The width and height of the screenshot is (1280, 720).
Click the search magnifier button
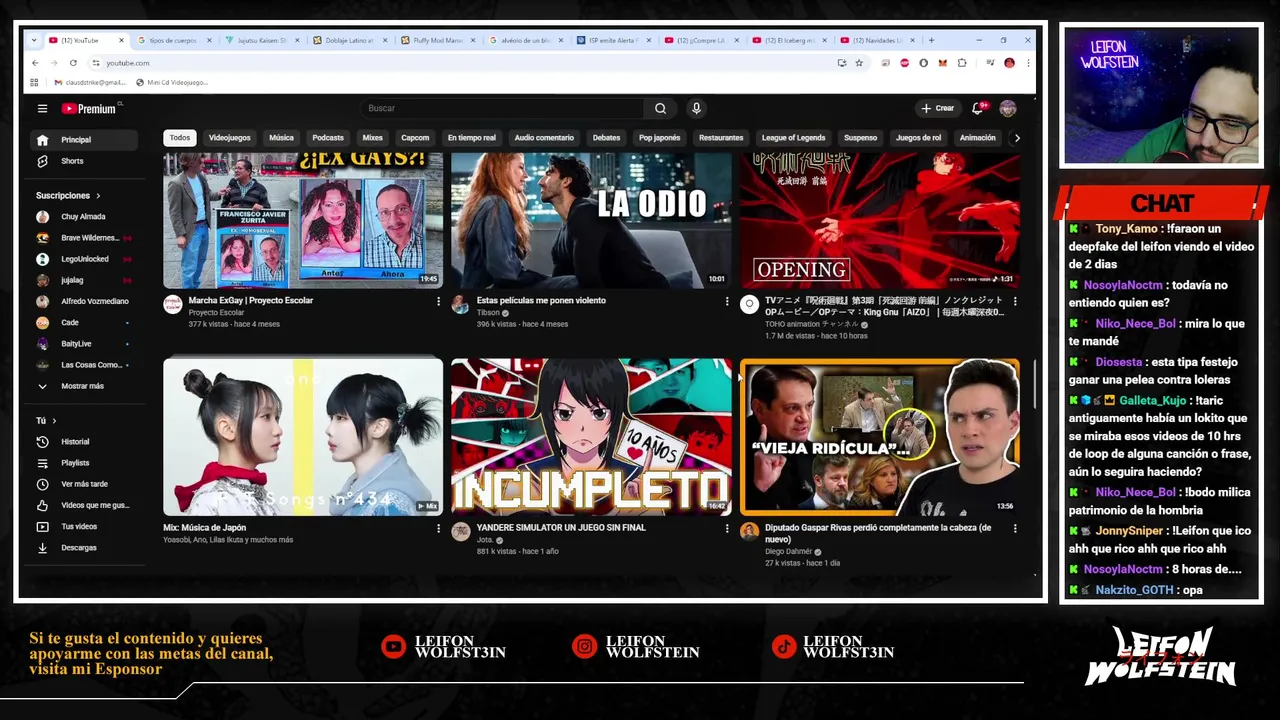(660, 108)
